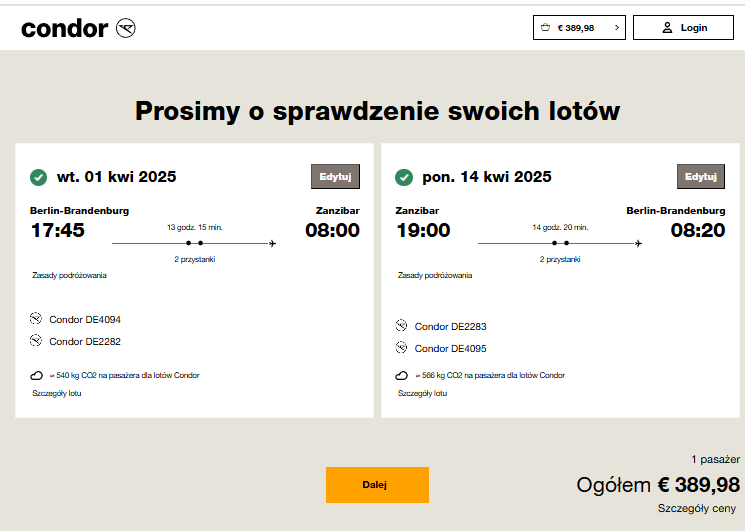Select the Condor DE4095 flight text
The image size is (745, 531).
[x=450, y=349]
